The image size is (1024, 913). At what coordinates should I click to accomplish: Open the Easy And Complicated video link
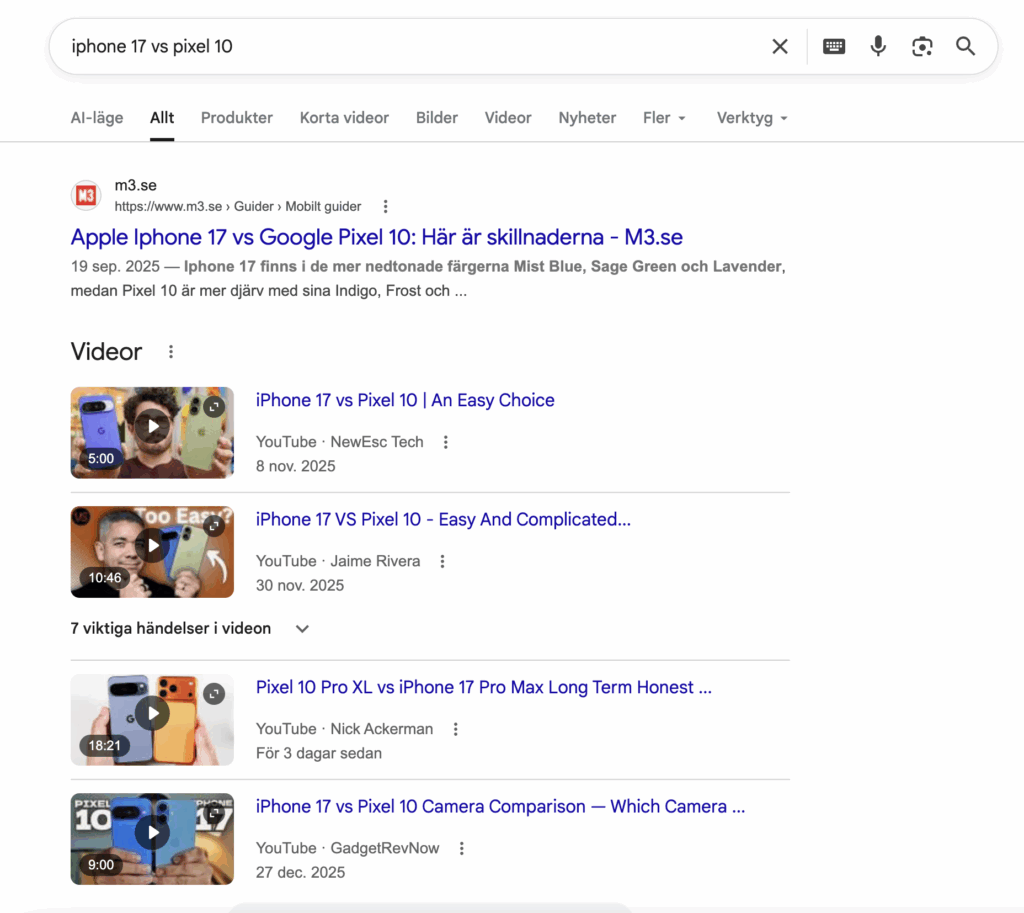pyautogui.click(x=443, y=519)
